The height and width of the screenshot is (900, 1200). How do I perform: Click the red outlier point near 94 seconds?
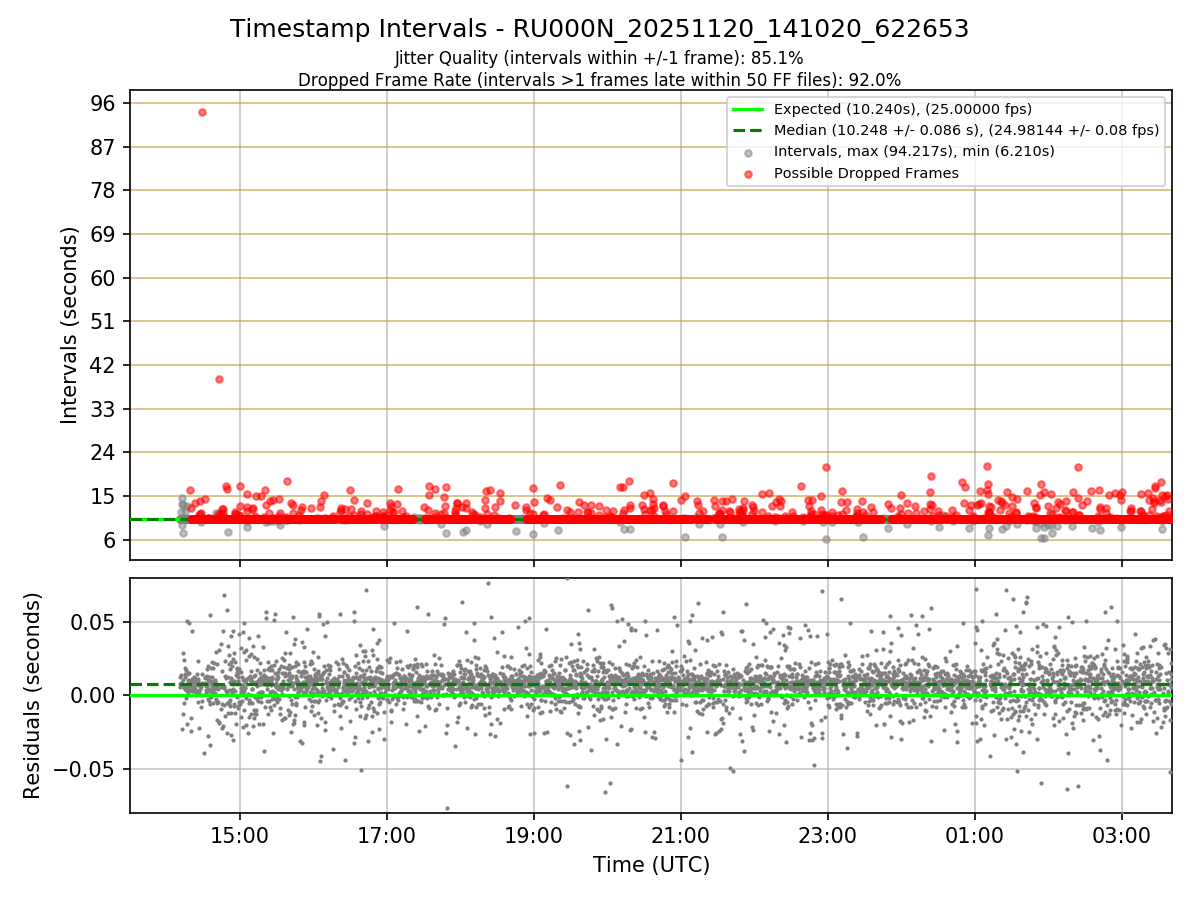202,112
